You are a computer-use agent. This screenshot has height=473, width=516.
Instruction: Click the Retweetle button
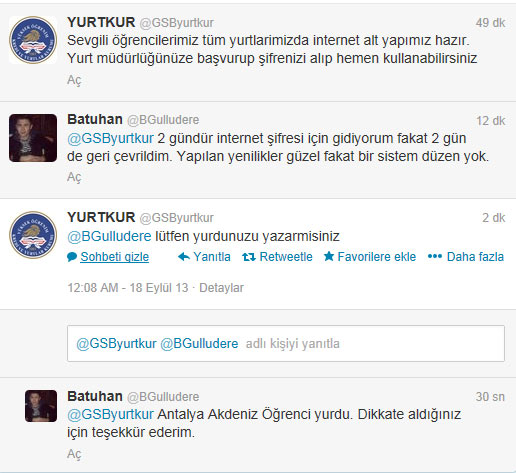coord(286,257)
